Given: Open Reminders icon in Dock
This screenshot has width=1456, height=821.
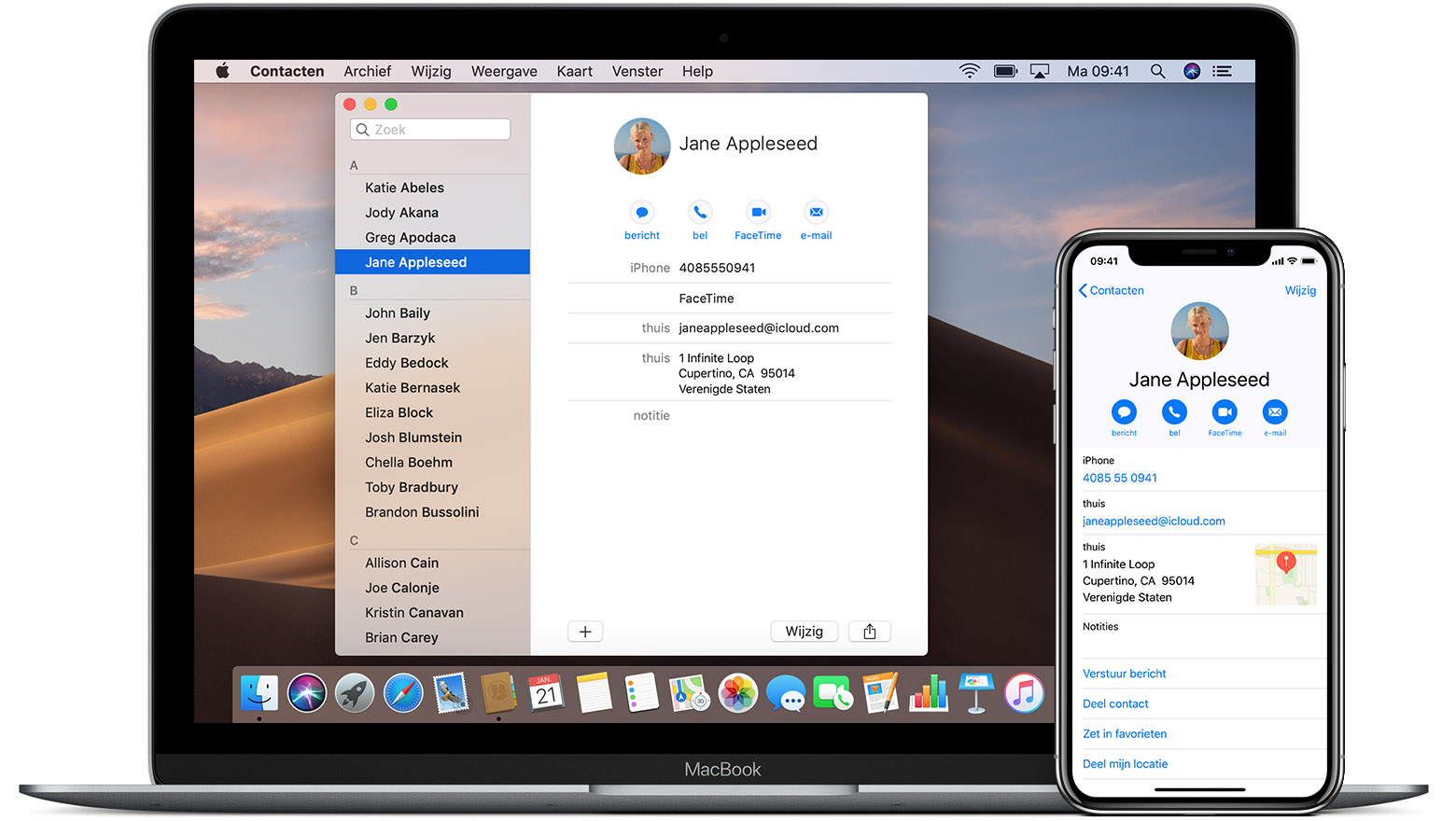Looking at the screenshot, I should [642, 693].
